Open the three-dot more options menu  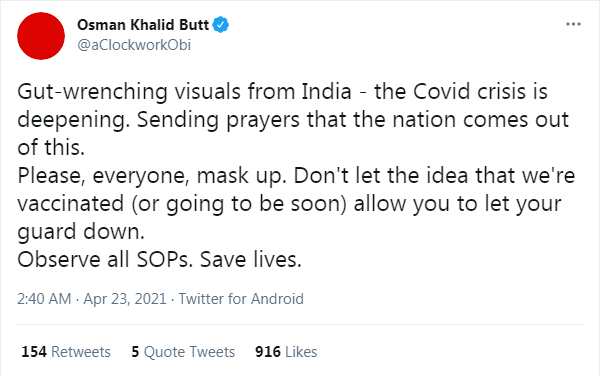[573, 24]
